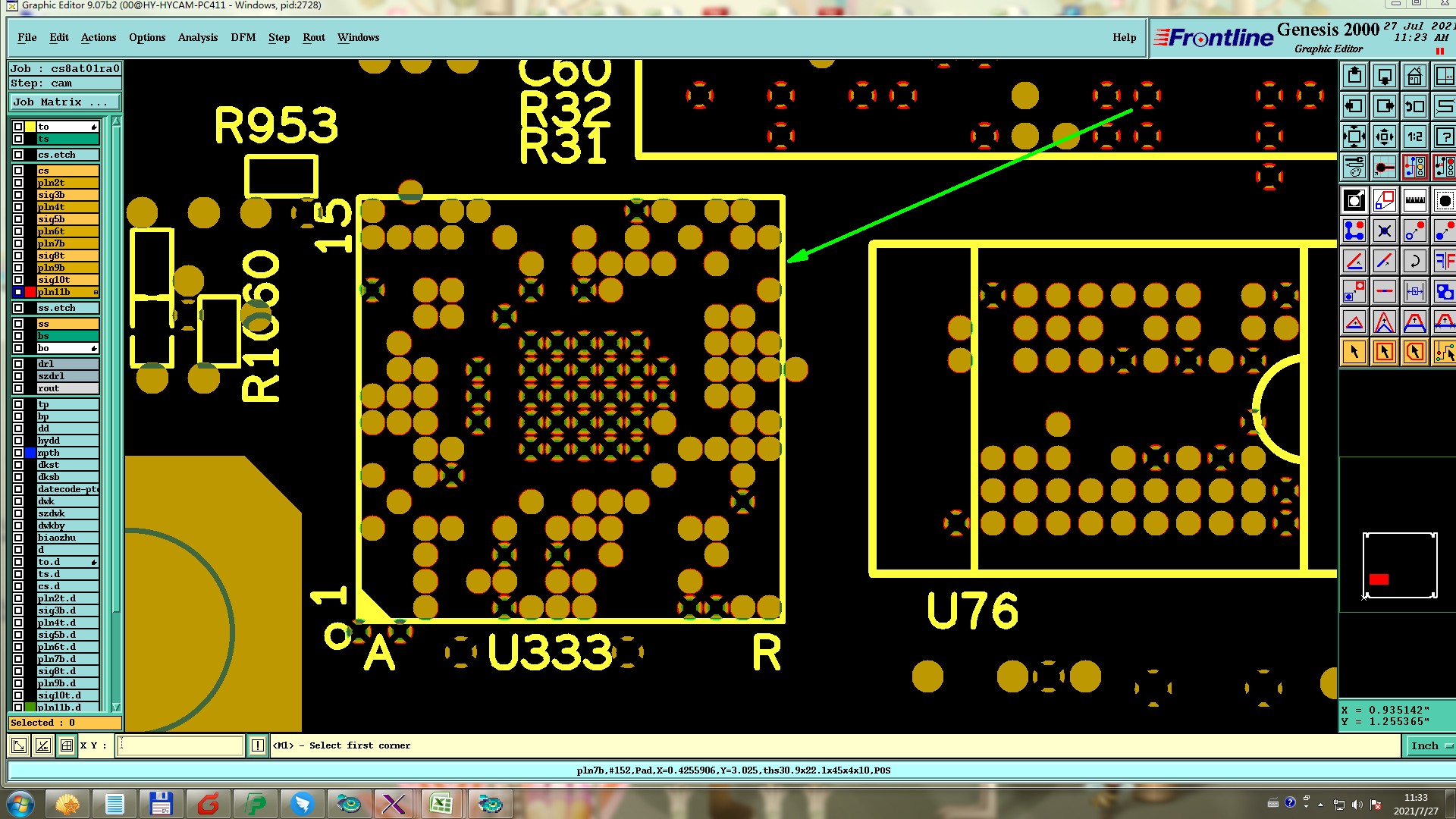Click the blue X delete-point icon
The height and width of the screenshot is (819, 1456).
click(1384, 231)
